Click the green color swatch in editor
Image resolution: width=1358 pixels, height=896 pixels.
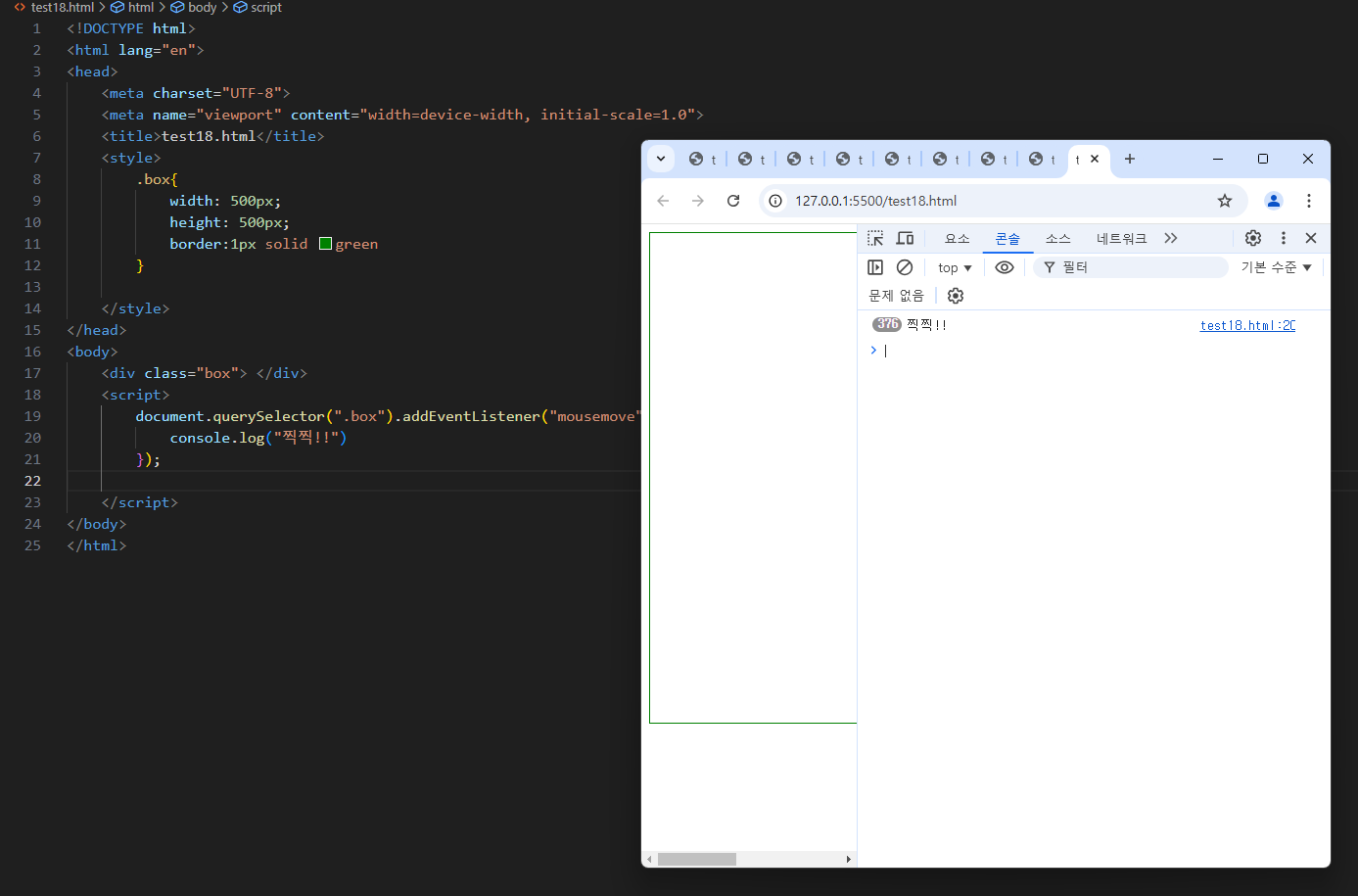(x=325, y=244)
